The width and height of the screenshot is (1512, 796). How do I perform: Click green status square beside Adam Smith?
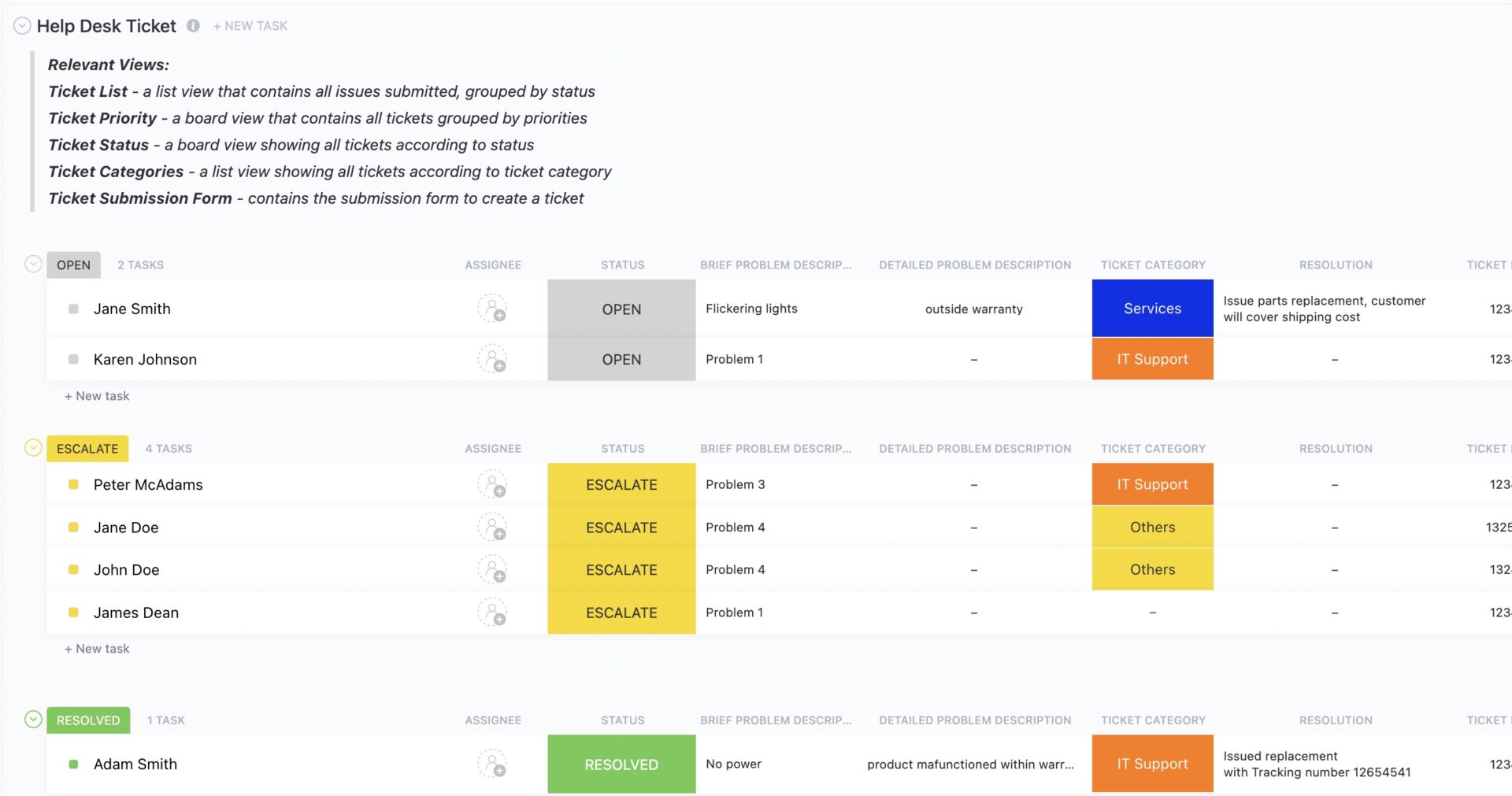(x=73, y=764)
